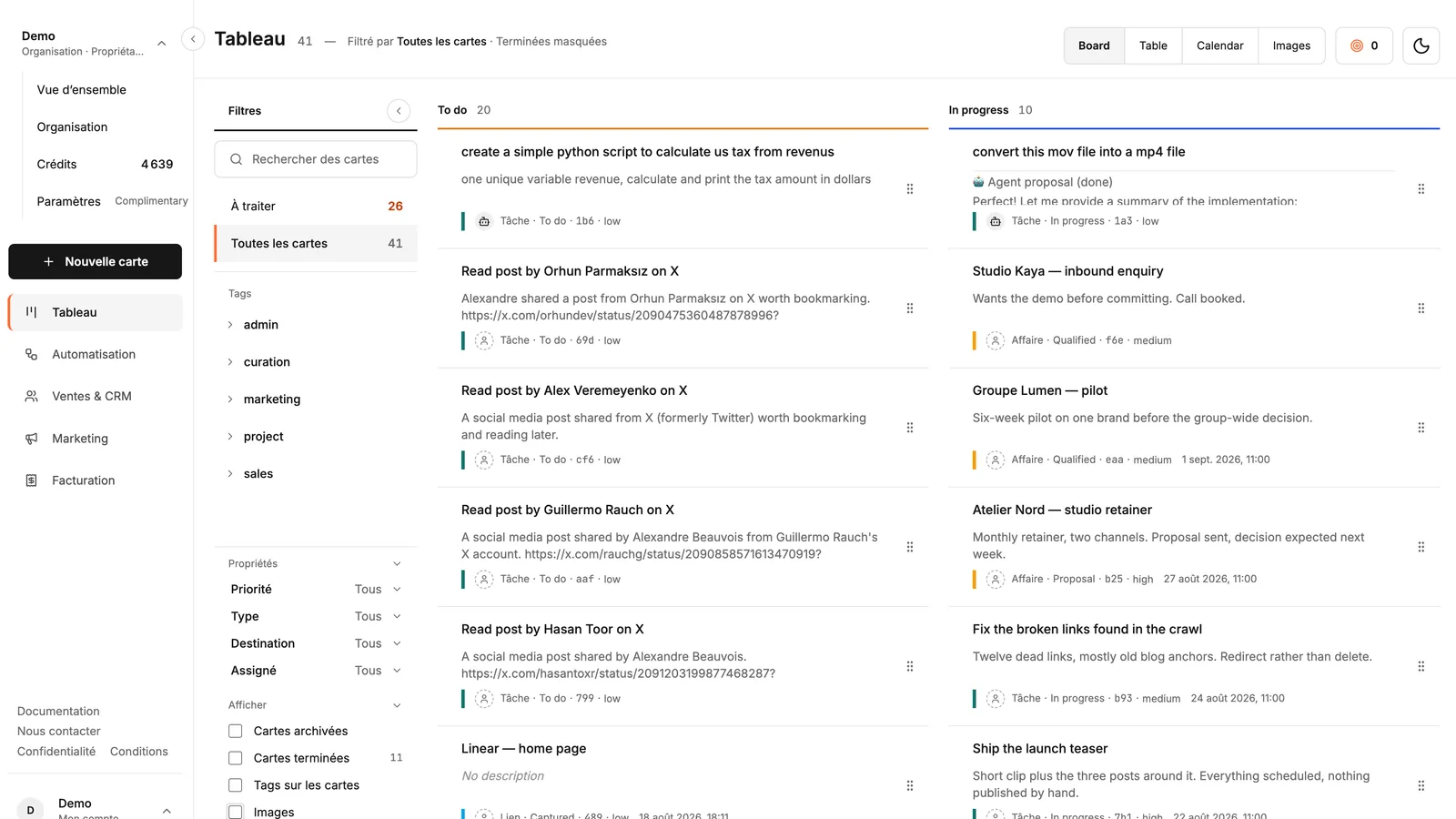This screenshot has width=1456, height=819.
Task: Open the target counter showing 0
Action: pyautogui.click(x=1364, y=45)
